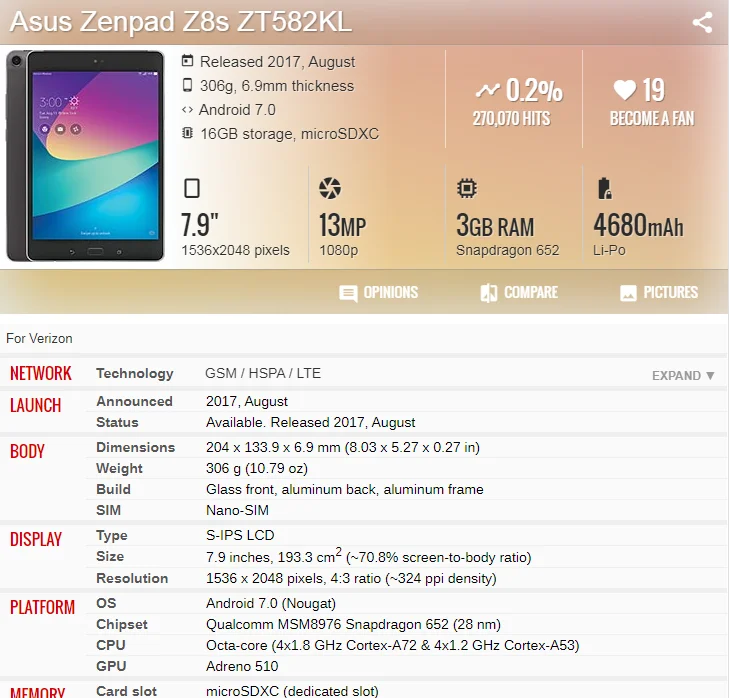Click the Pictures image icon
The height and width of the screenshot is (698, 729).
point(628,293)
